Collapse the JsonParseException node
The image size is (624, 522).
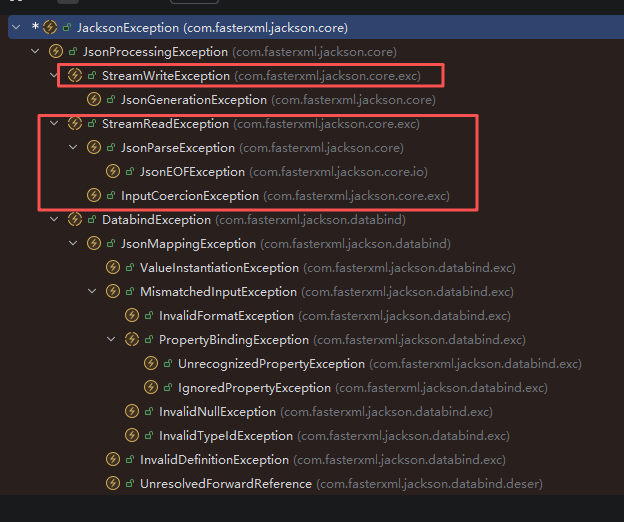74,148
